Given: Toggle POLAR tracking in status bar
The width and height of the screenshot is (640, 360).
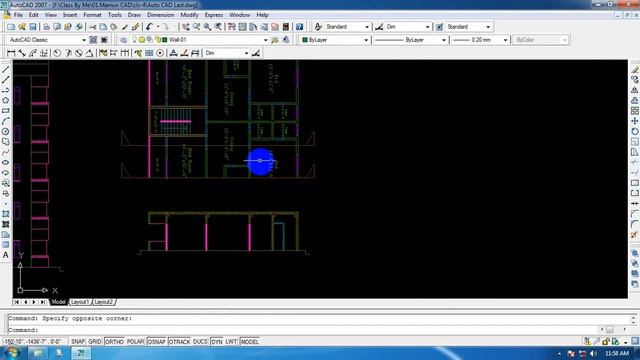Looking at the screenshot, I should pyautogui.click(x=136, y=342).
